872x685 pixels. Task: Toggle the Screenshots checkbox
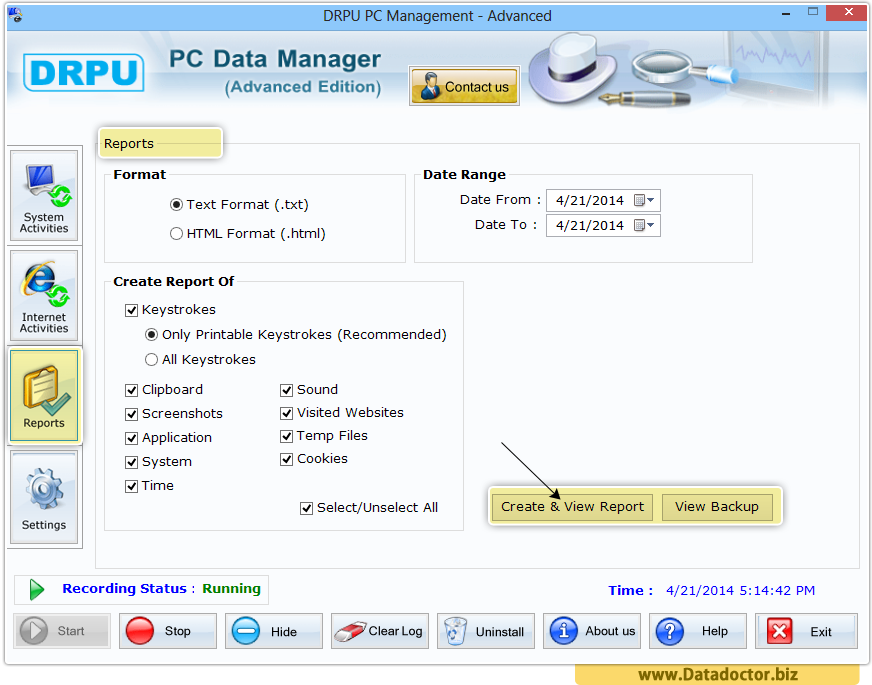[x=131, y=414]
